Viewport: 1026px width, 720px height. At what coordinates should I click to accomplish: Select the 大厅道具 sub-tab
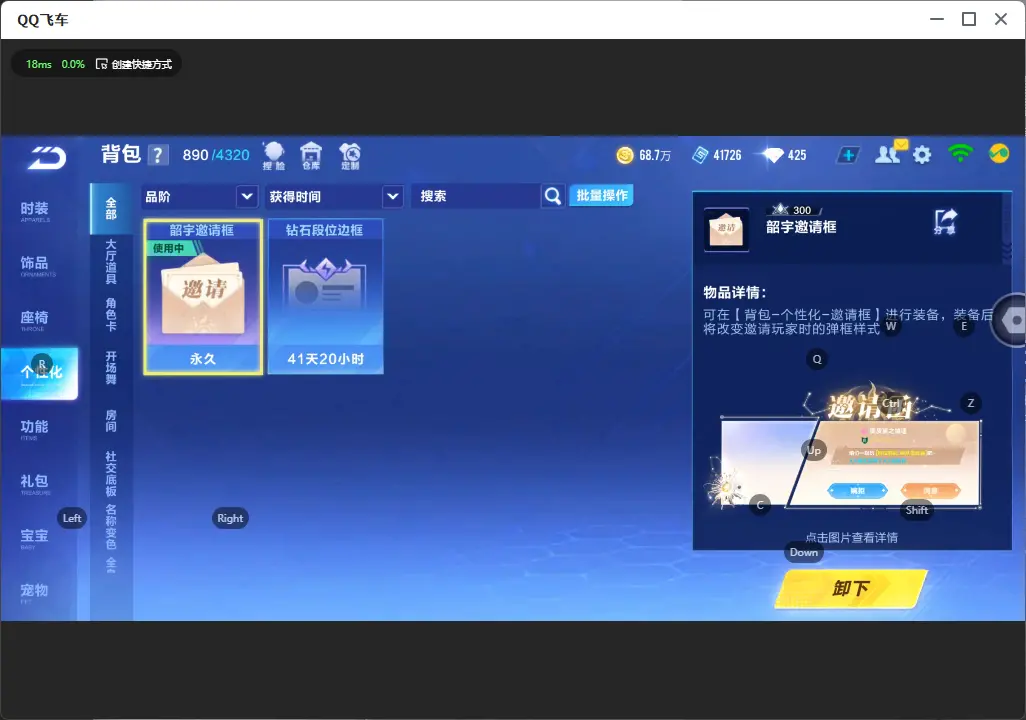click(x=111, y=262)
